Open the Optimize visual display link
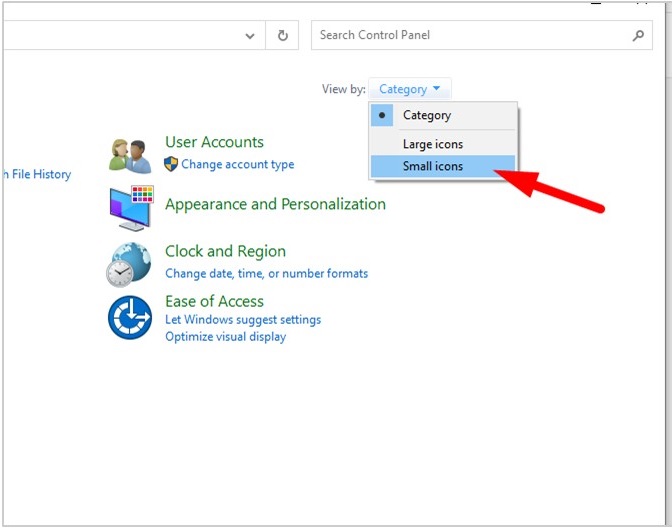Screen dimensions: 672x531 tap(225, 337)
